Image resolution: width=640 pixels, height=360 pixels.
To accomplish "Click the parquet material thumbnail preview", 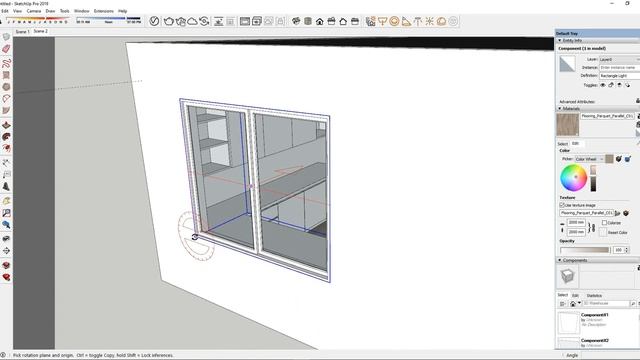I will pos(568,124).
